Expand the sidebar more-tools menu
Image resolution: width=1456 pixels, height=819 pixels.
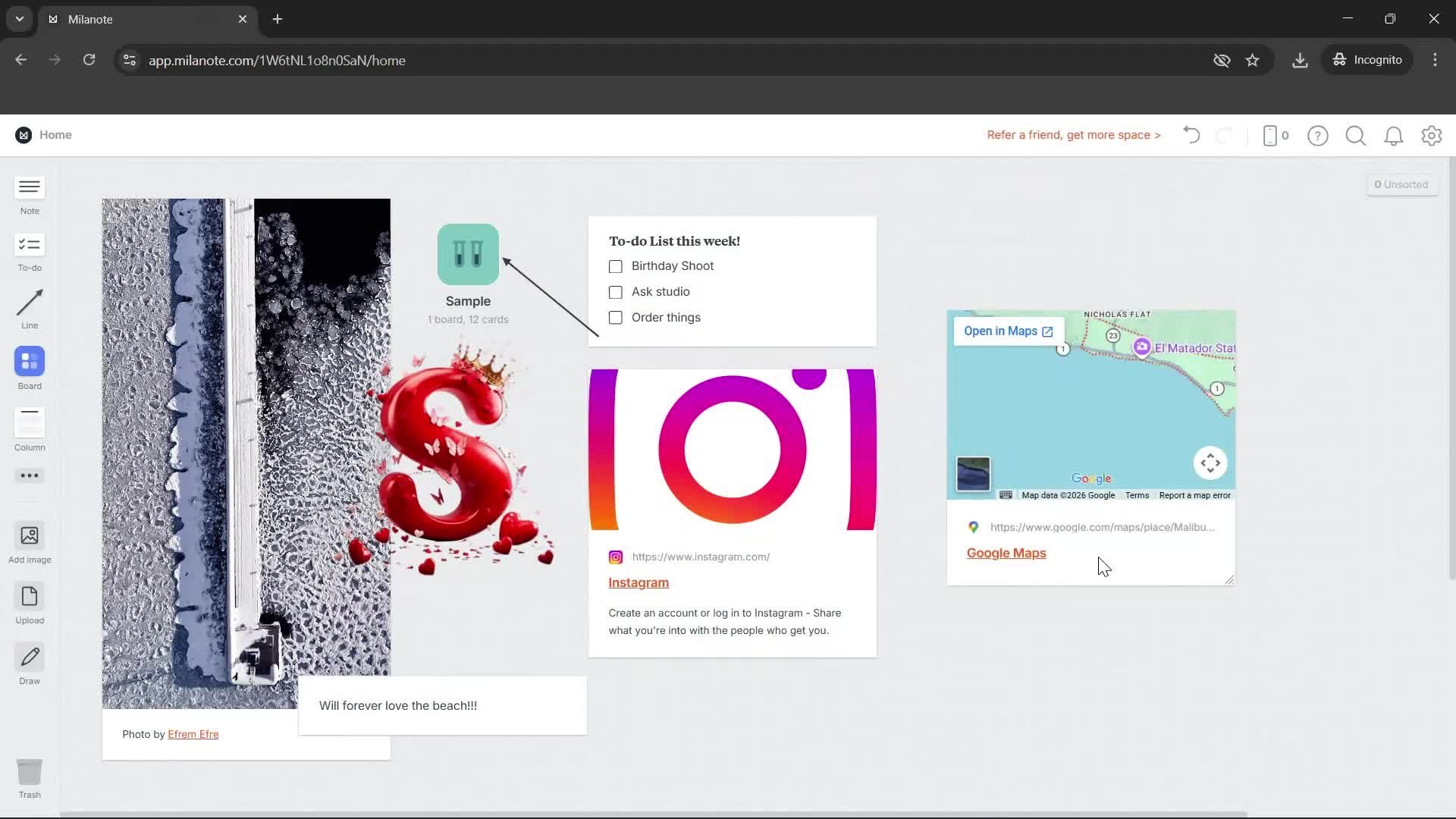pyautogui.click(x=29, y=476)
